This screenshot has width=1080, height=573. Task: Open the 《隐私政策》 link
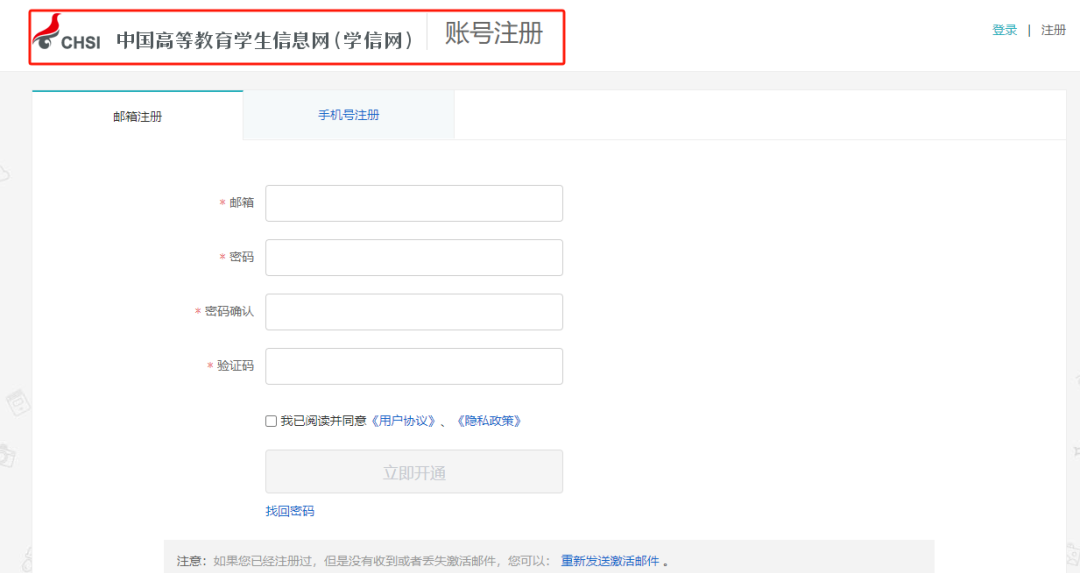pyautogui.click(x=489, y=421)
